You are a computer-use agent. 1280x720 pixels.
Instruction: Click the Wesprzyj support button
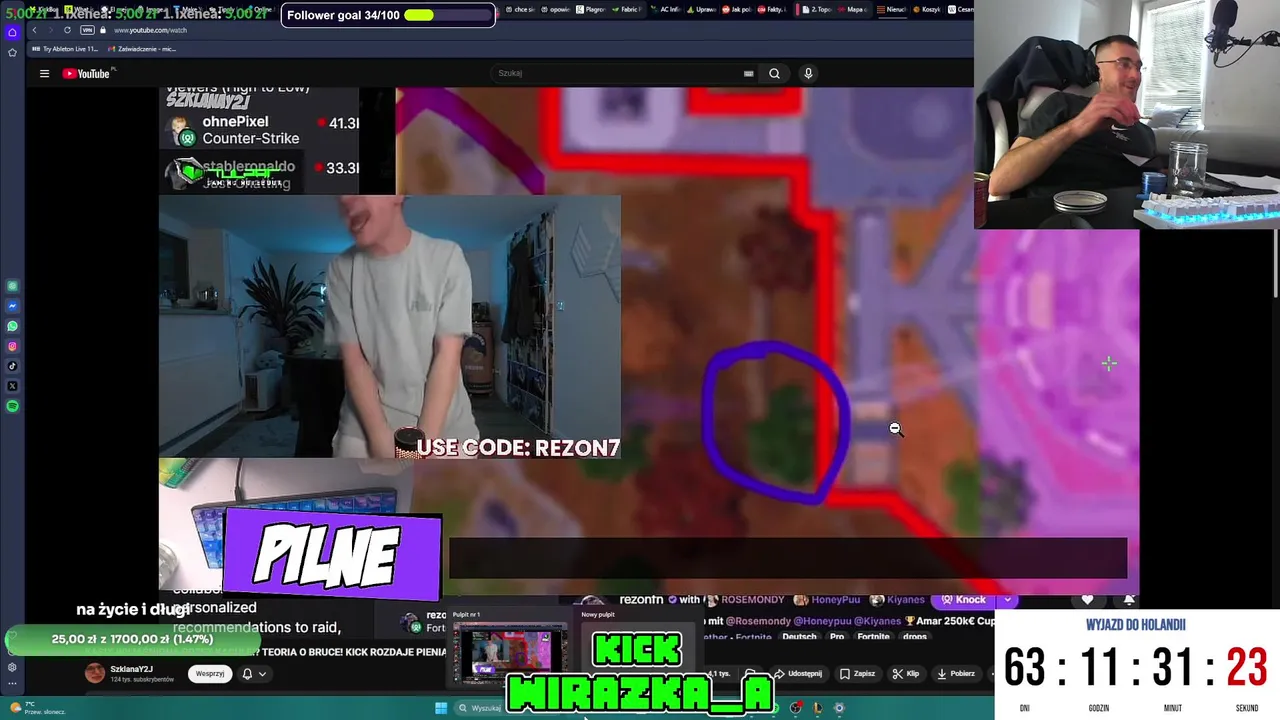[x=210, y=674]
